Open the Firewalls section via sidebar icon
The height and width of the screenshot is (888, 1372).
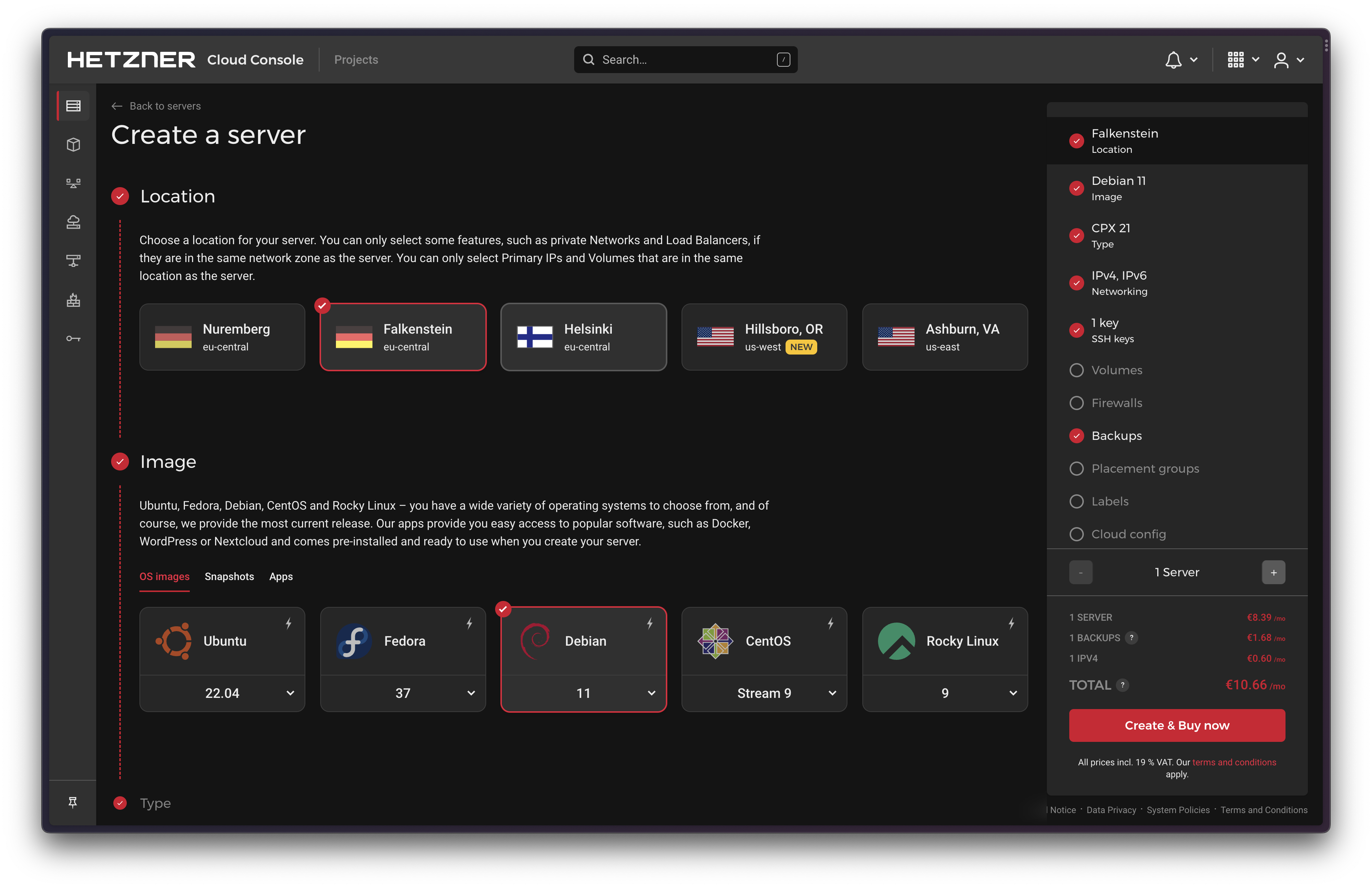(x=73, y=299)
